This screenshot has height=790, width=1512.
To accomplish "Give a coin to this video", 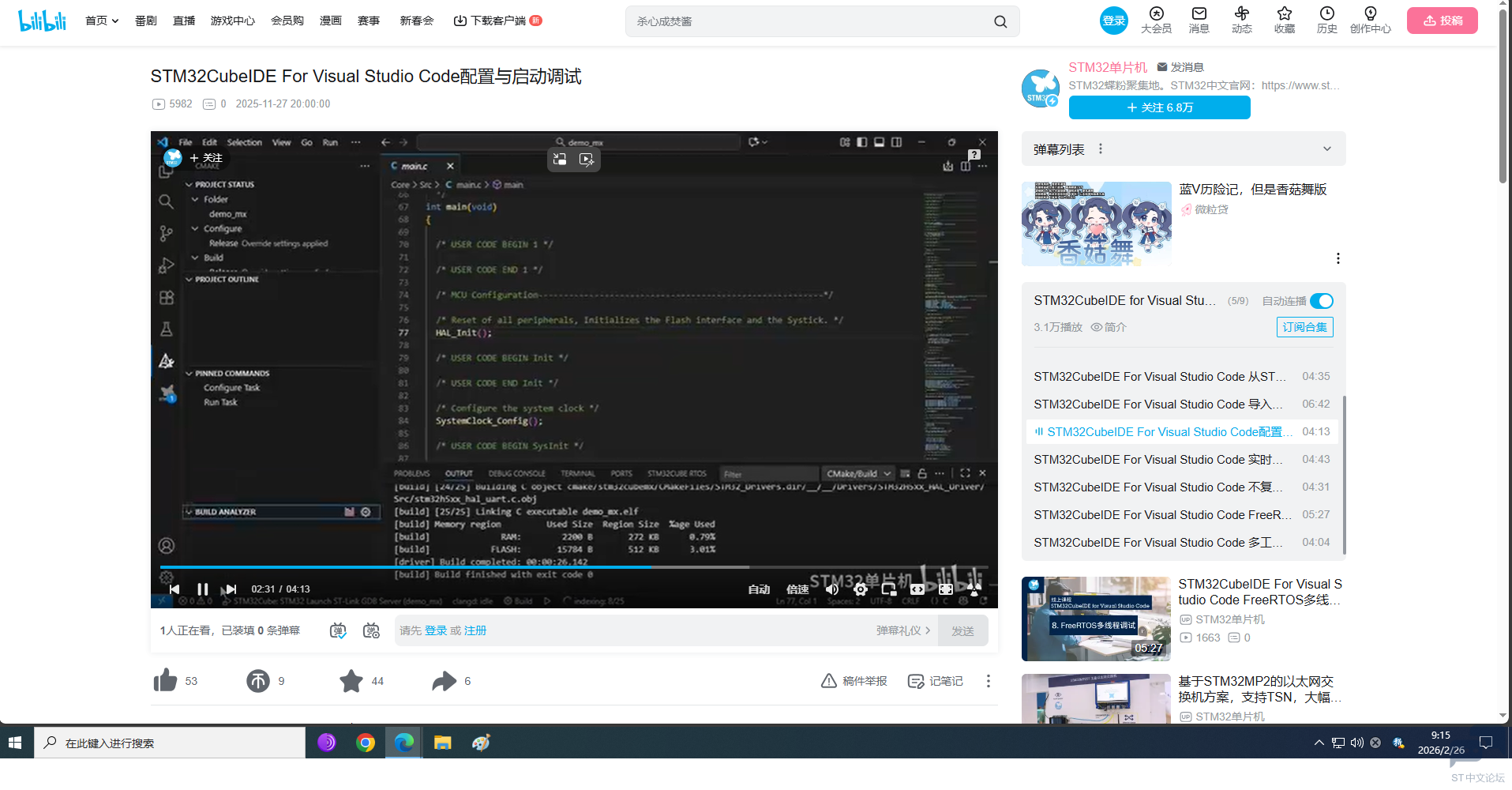I will [258, 681].
